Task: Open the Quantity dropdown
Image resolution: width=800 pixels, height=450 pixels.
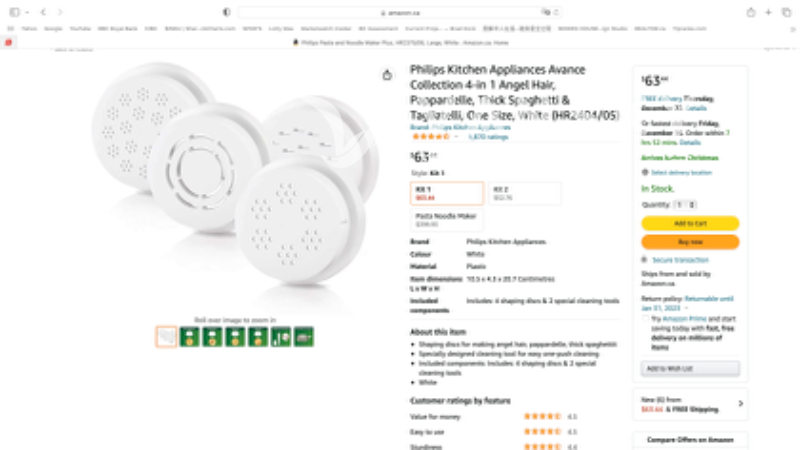Action: click(x=685, y=205)
